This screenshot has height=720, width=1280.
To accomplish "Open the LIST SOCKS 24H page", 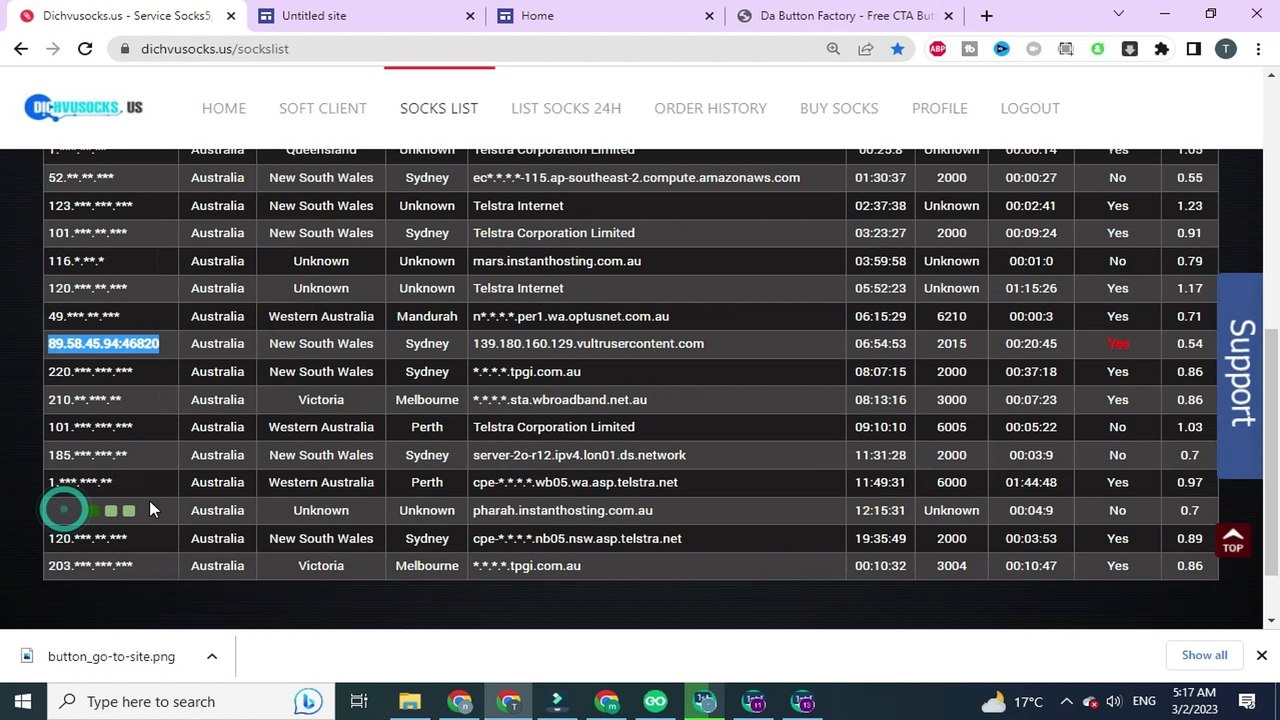I will pos(566,108).
